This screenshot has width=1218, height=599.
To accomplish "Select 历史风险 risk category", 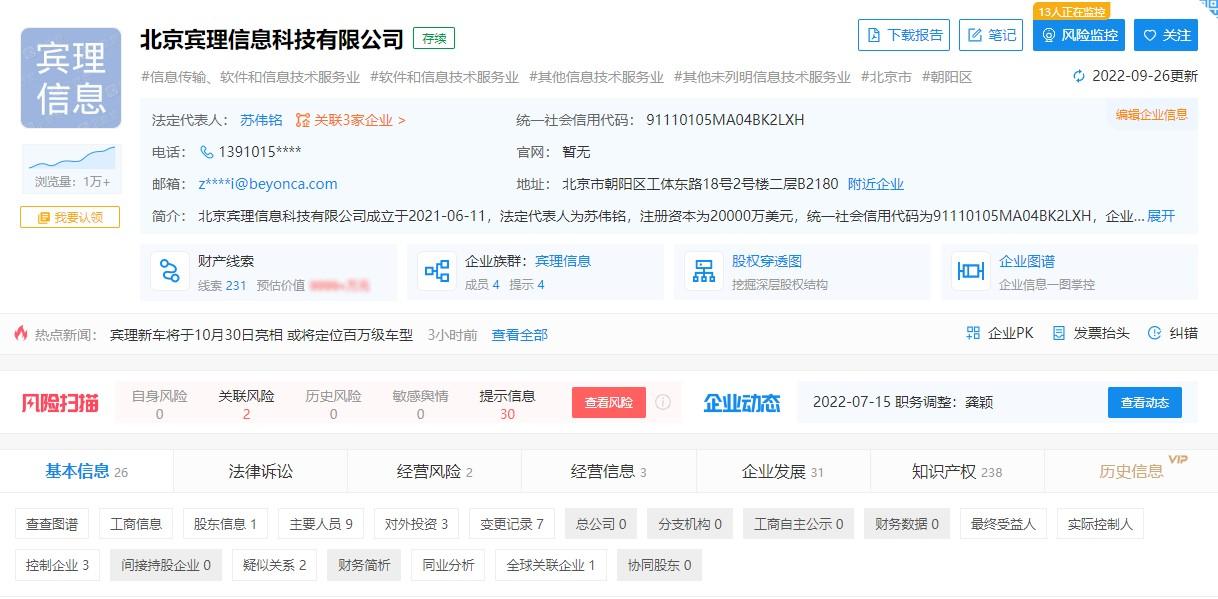I will (x=333, y=404).
